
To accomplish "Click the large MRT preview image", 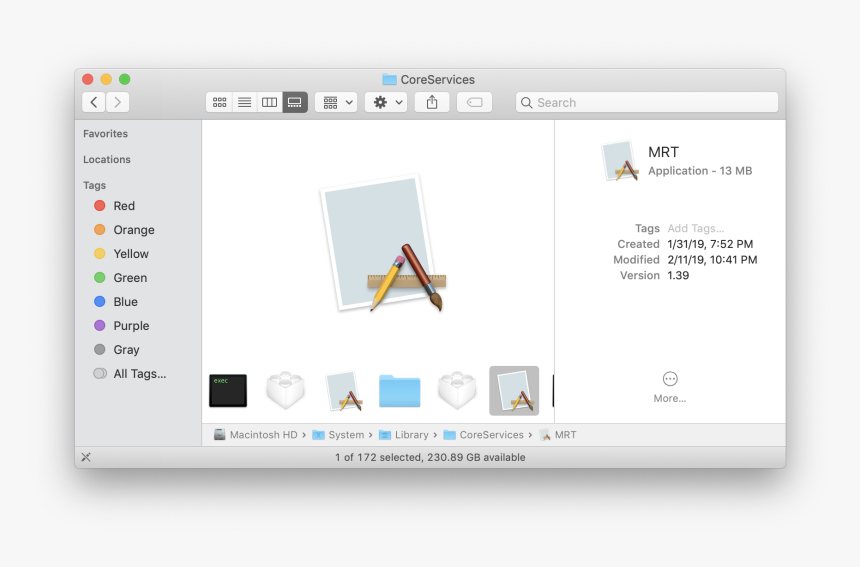I will coord(383,243).
